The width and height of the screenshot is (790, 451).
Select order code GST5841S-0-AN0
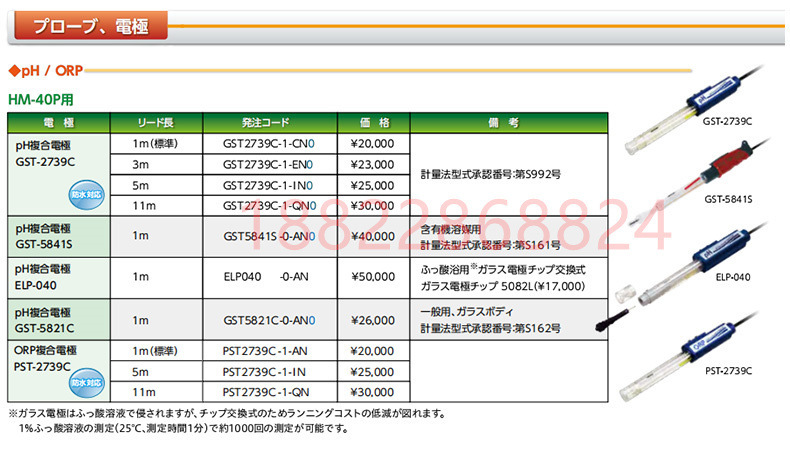tap(268, 236)
